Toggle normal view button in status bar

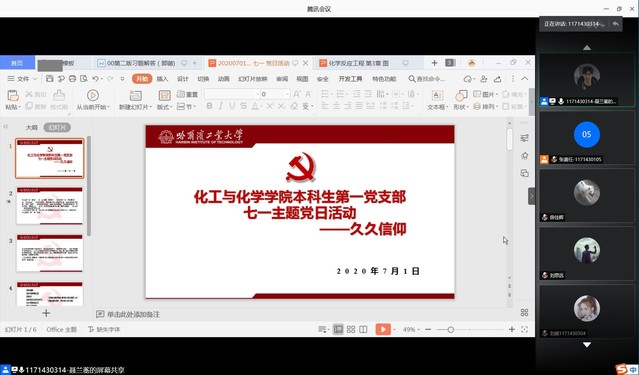(x=338, y=329)
